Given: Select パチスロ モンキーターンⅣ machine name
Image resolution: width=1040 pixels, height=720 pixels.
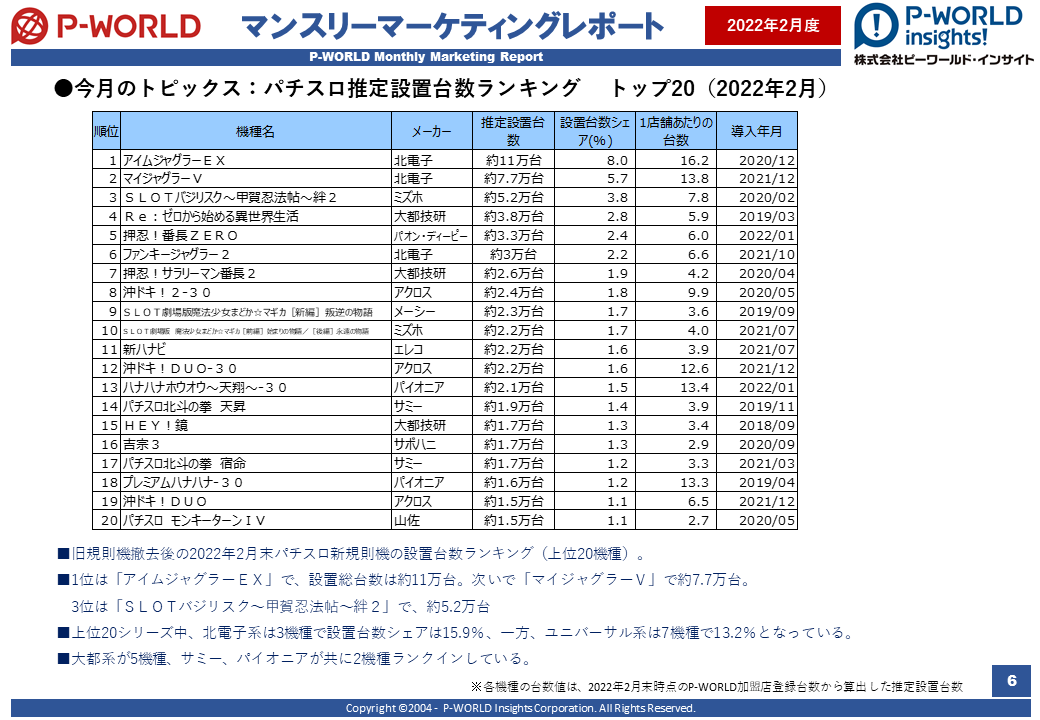Looking at the screenshot, I should (x=194, y=521).
